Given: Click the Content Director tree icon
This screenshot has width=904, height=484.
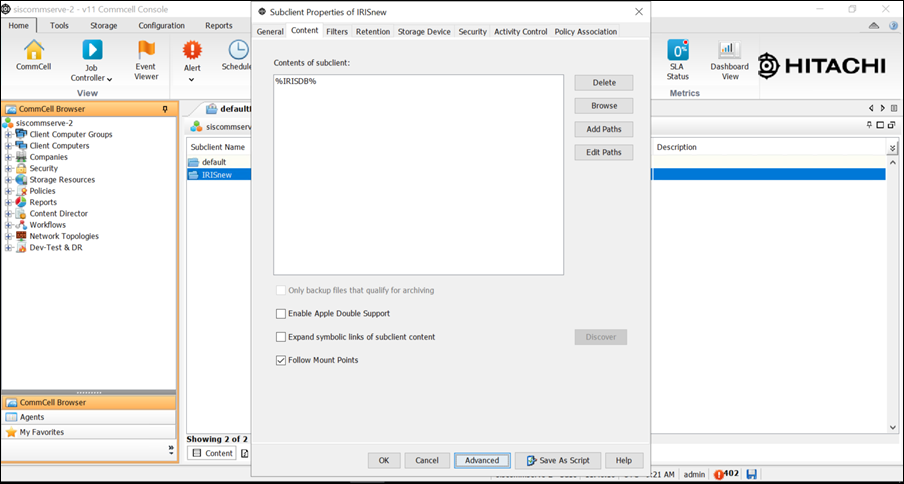Looking at the screenshot, I should tap(21, 214).
